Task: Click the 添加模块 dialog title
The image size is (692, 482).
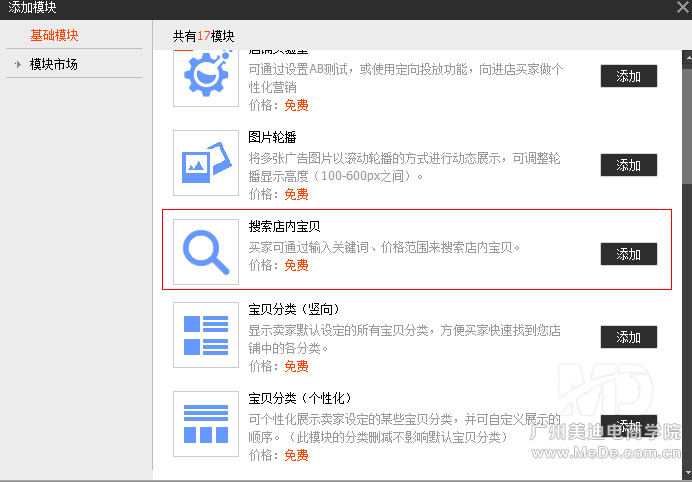Action: 32,7
